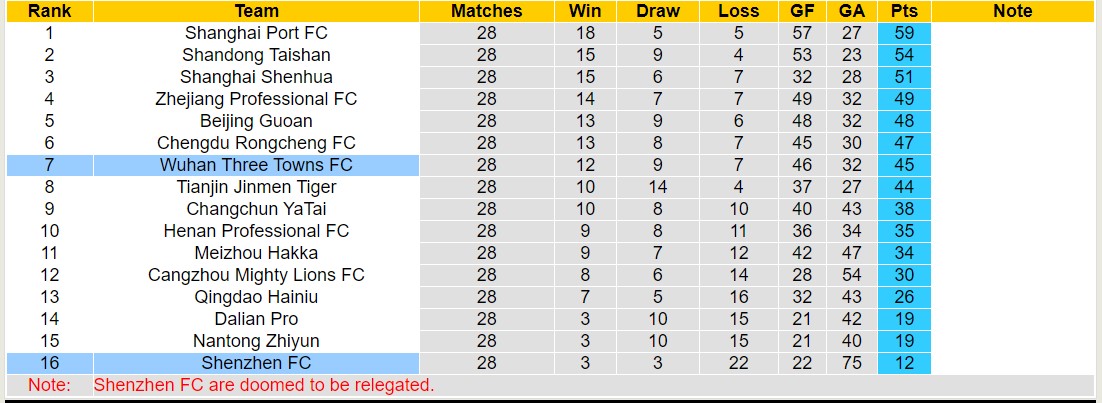Click the Wuhan Three Towns FC row

469,165
